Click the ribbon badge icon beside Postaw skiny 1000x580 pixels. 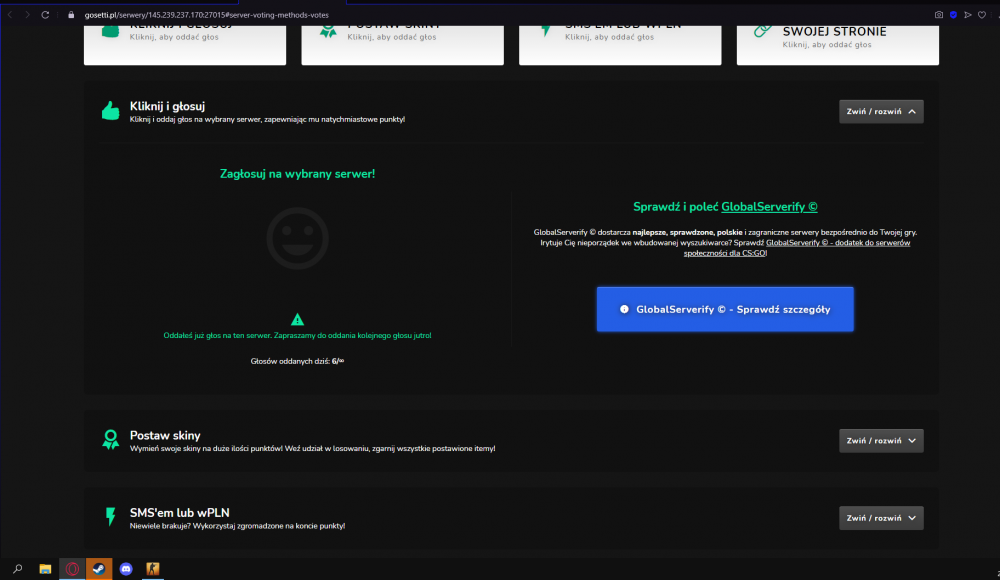click(x=110, y=440)
